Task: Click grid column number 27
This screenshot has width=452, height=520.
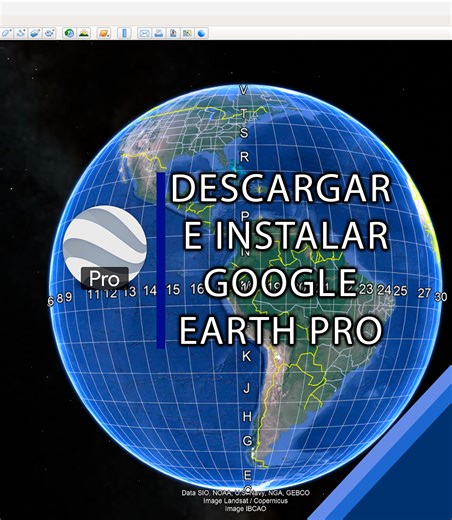Action: (424, 293)
